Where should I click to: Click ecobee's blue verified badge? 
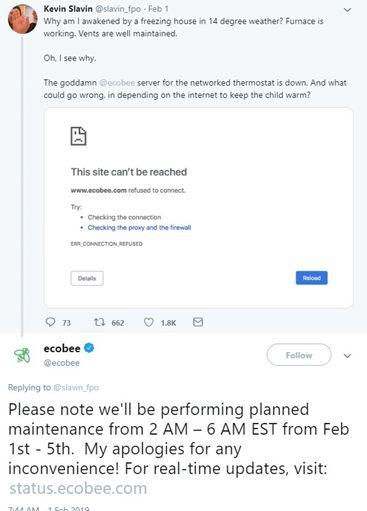click(89, 348)
